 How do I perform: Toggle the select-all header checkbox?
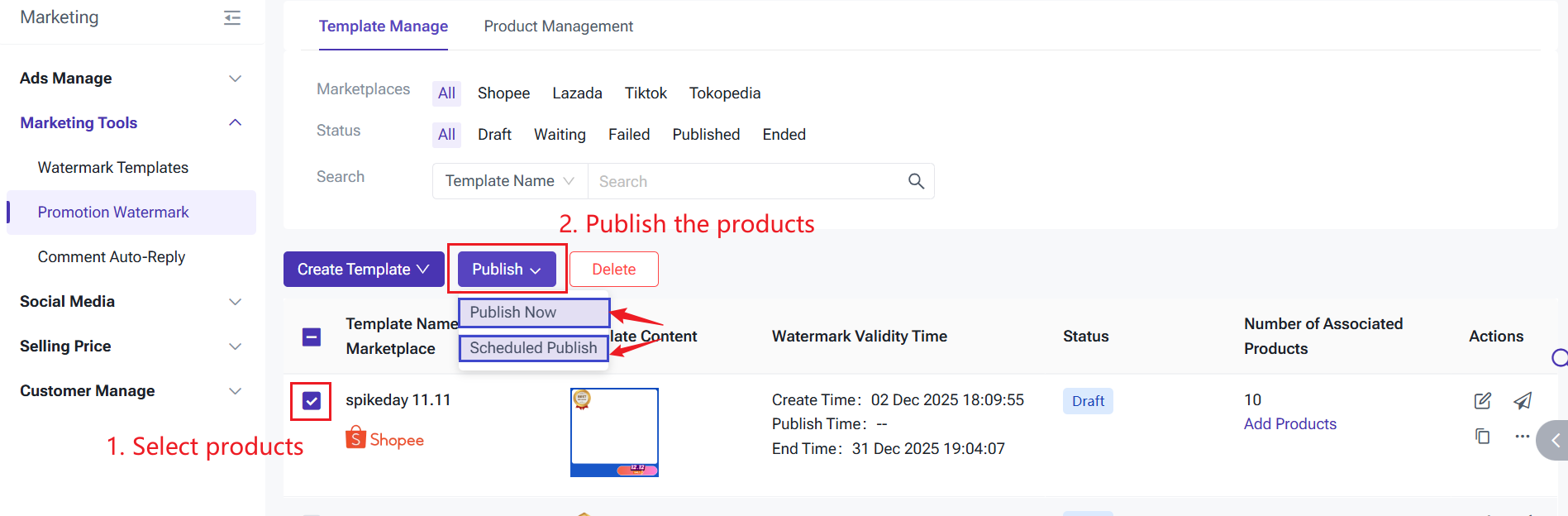coord(312,337)
